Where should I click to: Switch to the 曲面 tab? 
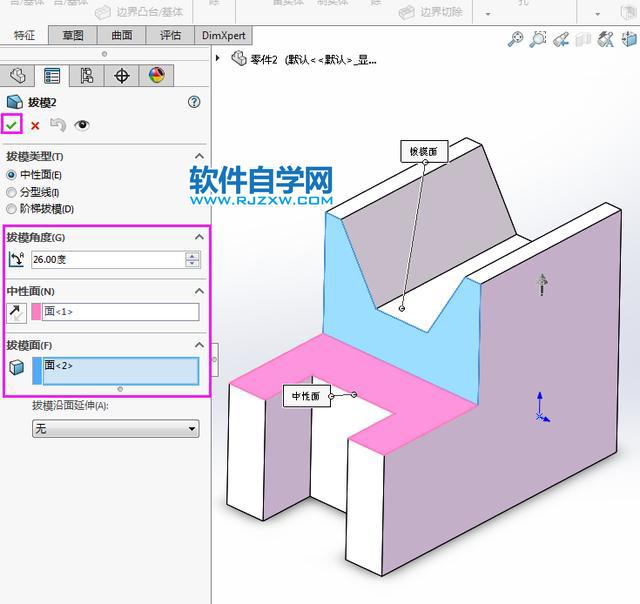[122, 36]
